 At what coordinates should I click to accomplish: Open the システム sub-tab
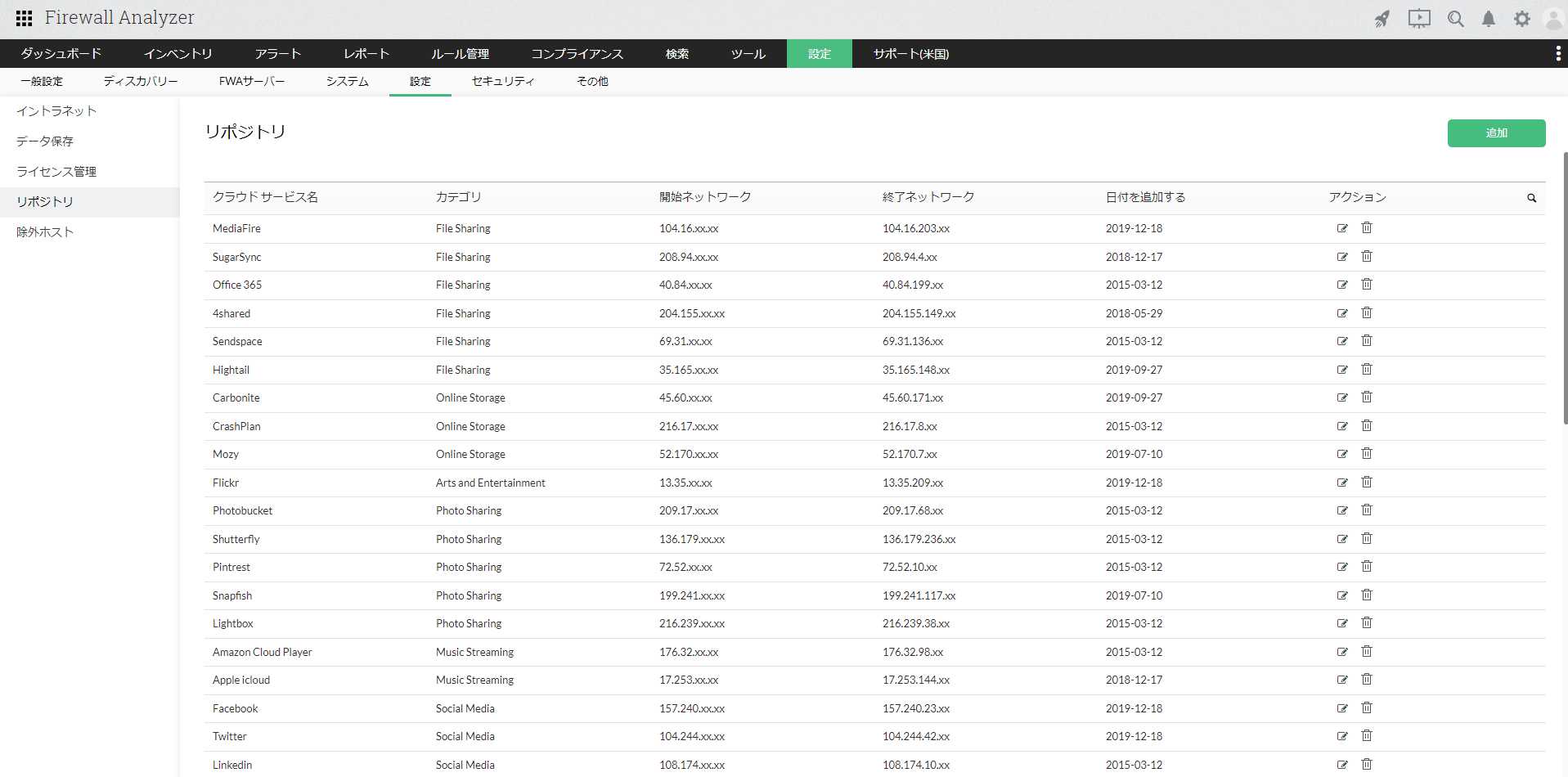348,82
